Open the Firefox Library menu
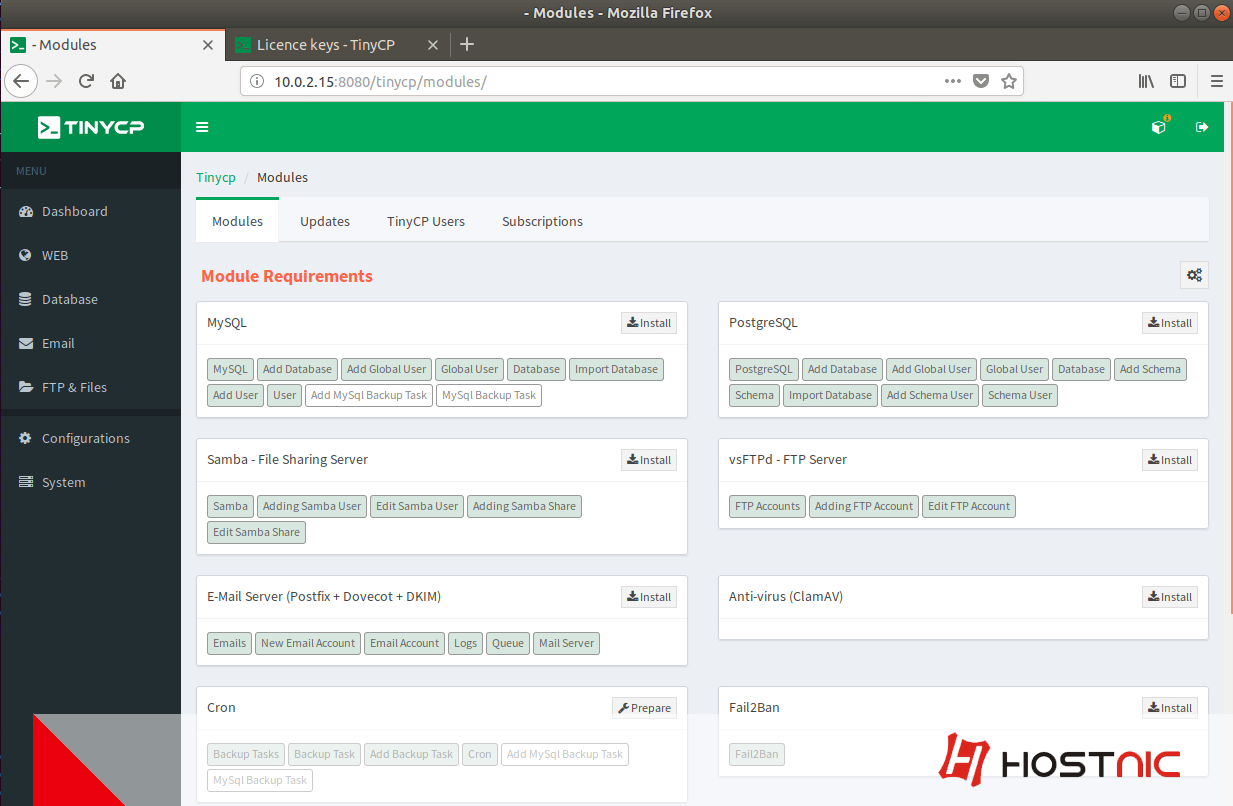Viewport: 1233px width, 806px height. click(x=1146, y=81)
